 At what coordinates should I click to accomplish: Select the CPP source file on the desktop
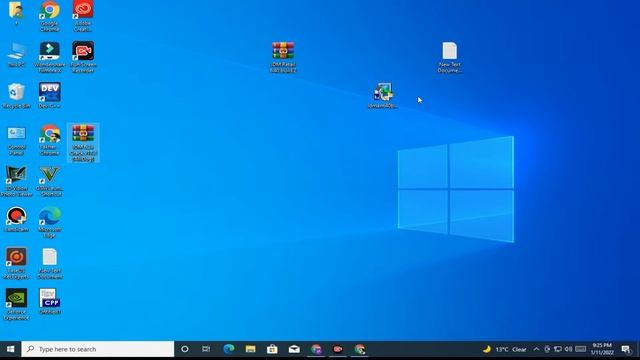pyautogui.click(x=50, y=302)
